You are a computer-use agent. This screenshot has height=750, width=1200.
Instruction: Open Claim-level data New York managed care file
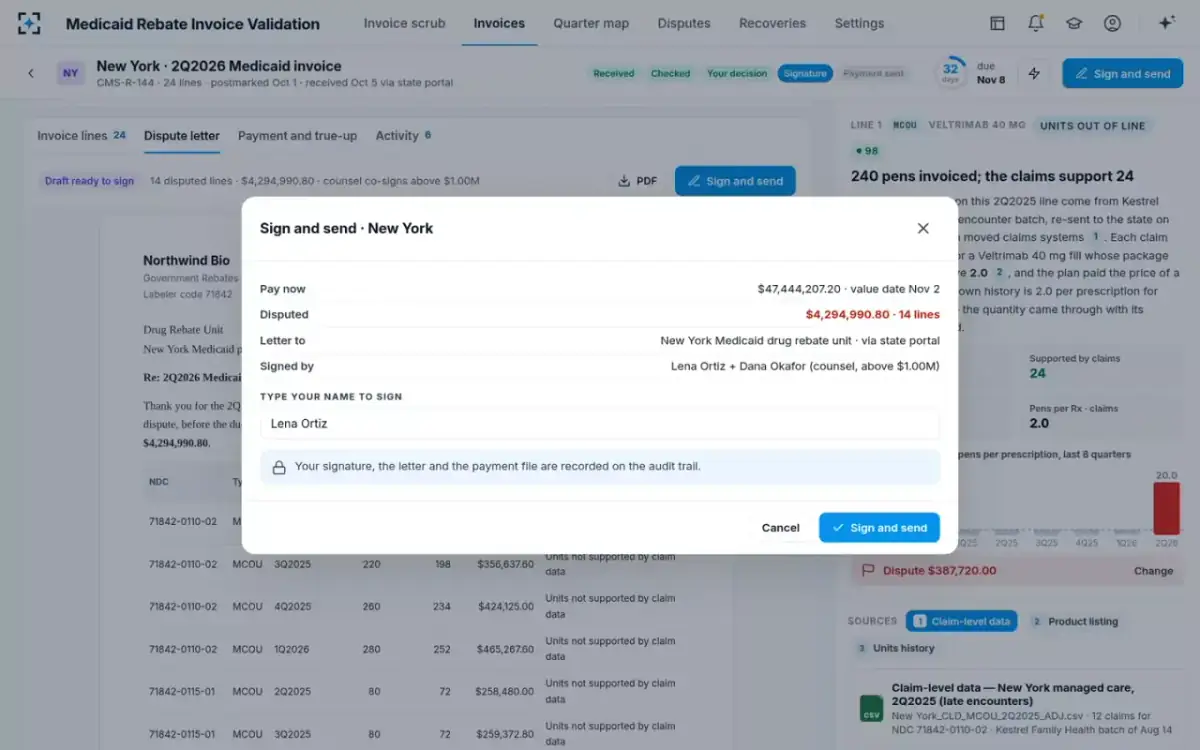click(x=1018, y=708)
